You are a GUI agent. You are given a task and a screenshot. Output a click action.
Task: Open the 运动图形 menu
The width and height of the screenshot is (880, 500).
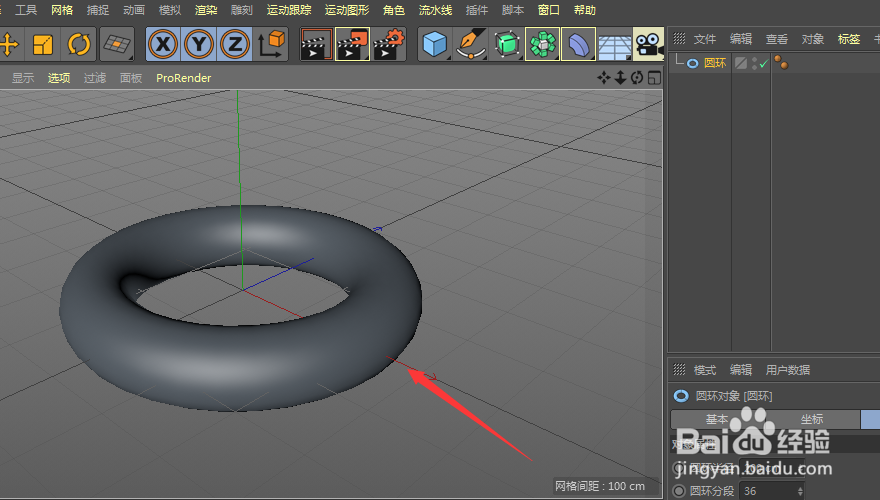tap(347, 10)
